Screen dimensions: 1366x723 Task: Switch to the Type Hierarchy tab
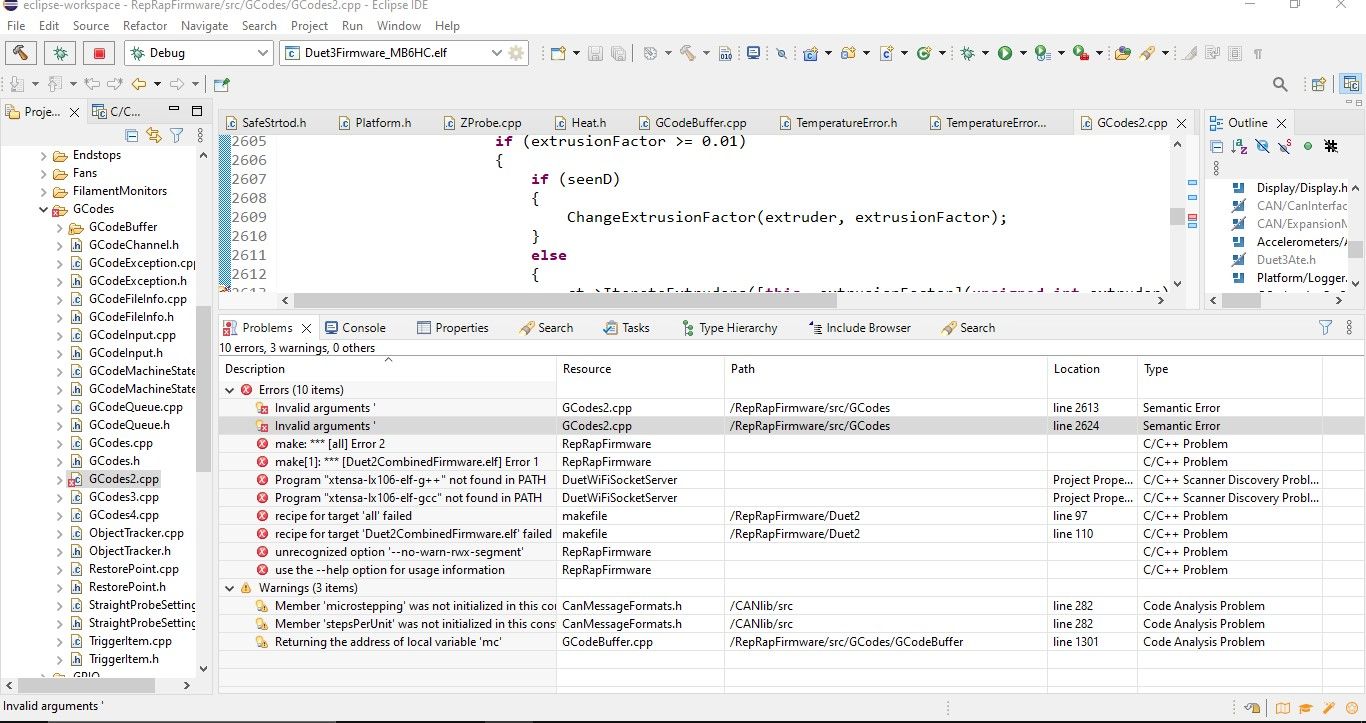pyautogui.click(x=729, y=327)
